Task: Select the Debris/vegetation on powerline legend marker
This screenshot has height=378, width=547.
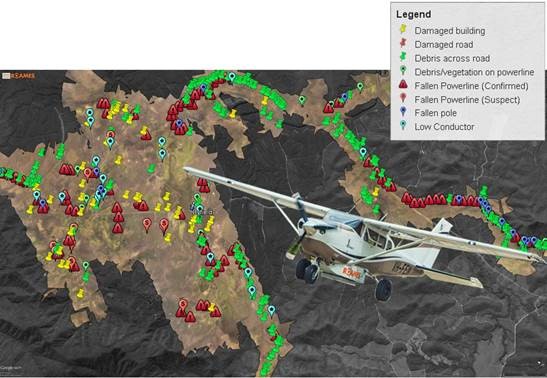Action: coord(403,70)
